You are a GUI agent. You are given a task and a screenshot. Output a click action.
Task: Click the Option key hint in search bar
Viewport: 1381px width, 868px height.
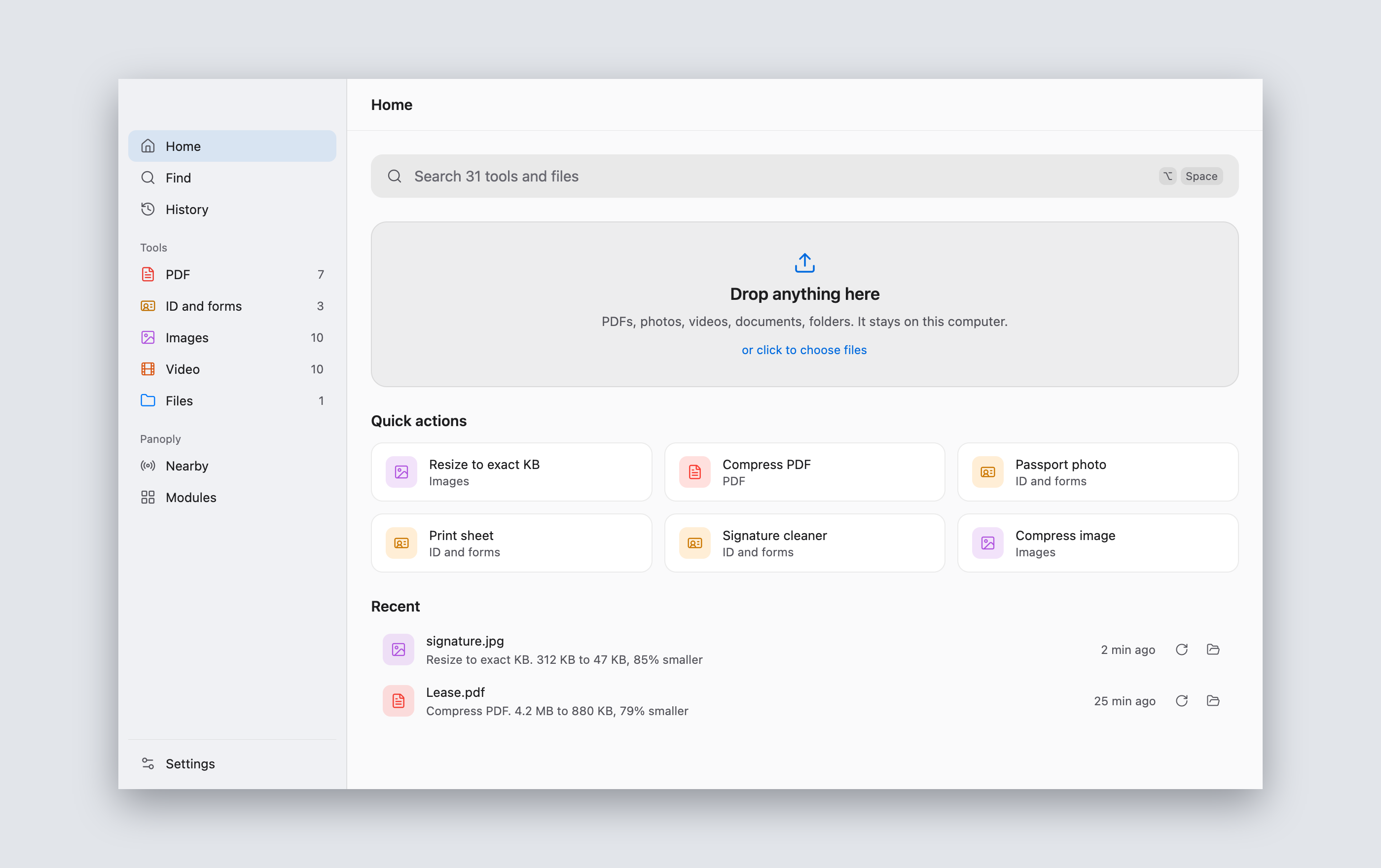tap(1167, 176)
